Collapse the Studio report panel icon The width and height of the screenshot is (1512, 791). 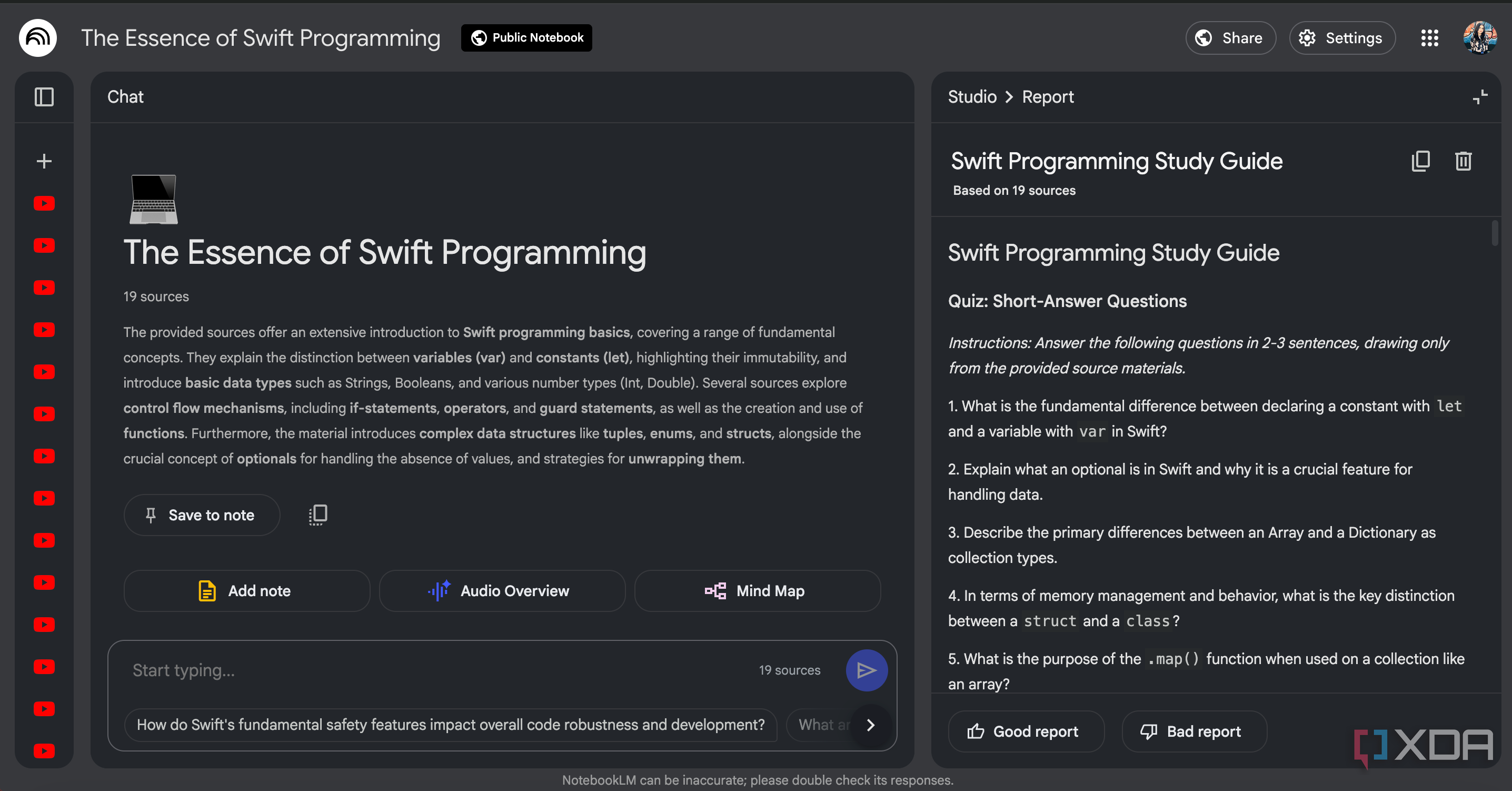(1480, 97)
